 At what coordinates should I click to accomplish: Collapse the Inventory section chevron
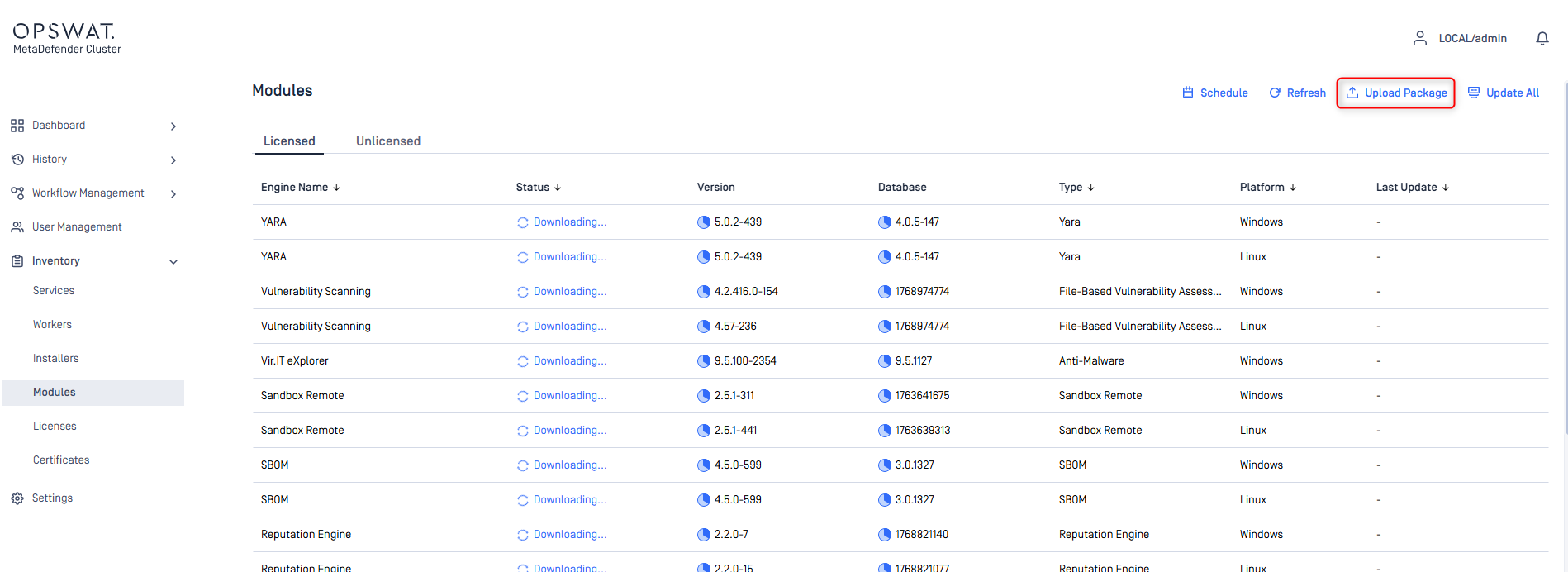(x=173, y=262)
